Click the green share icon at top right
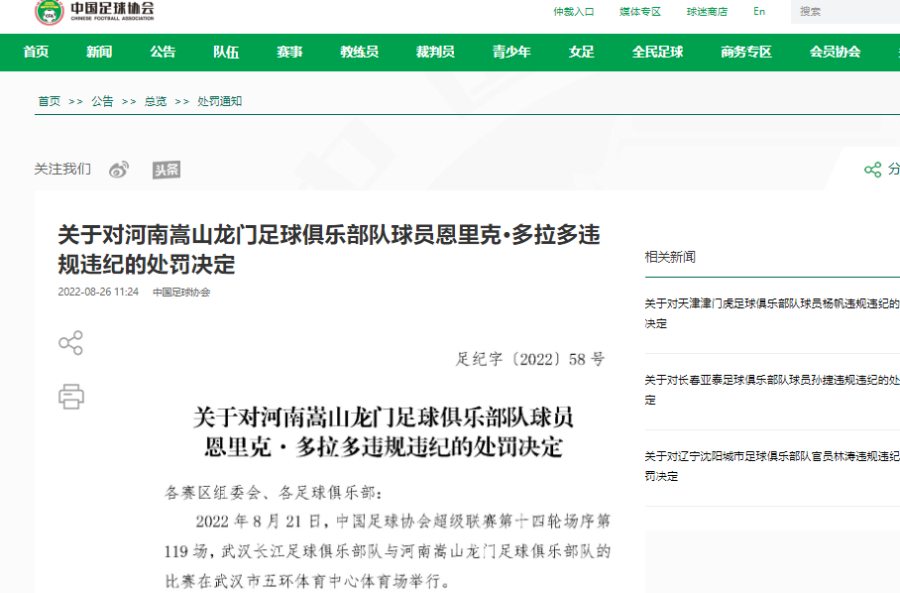 [x=873, y=169]
